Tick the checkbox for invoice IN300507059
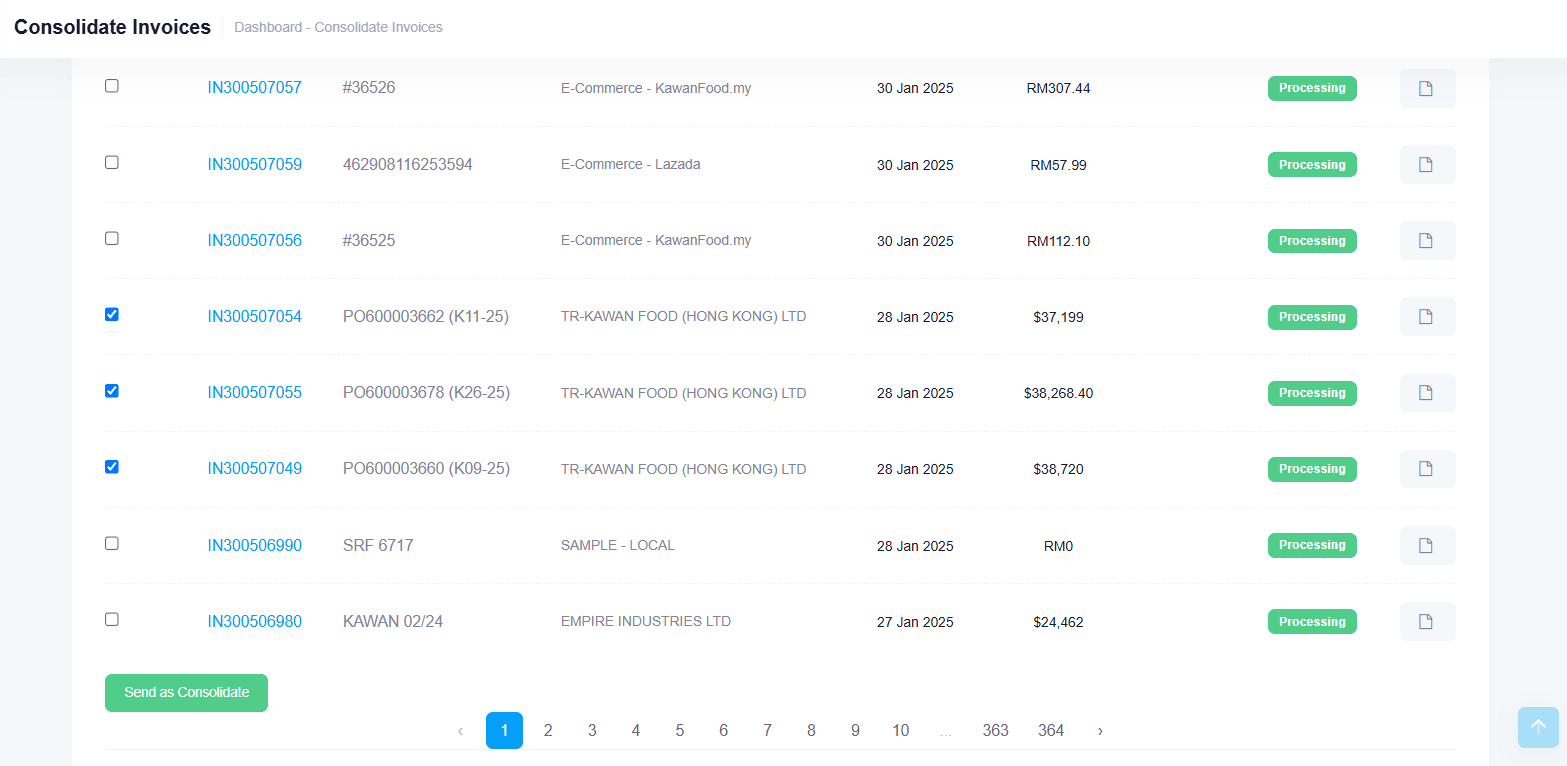Image resolution: width=1567 pixels, height=766 pixels. pyautogui.click(x=112, y=162)
